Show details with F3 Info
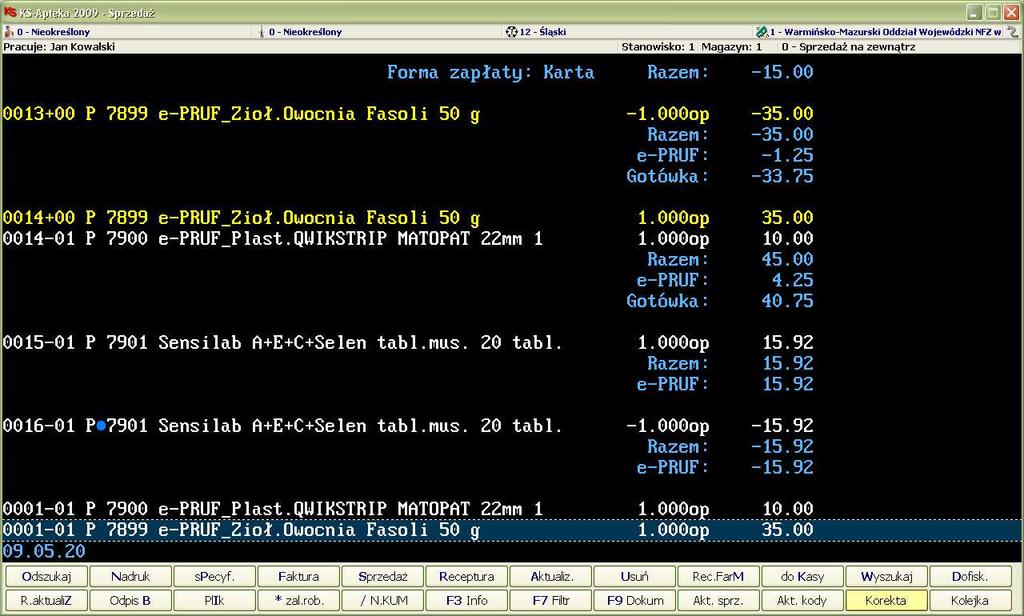1024x616 pixels. (466, 600)
